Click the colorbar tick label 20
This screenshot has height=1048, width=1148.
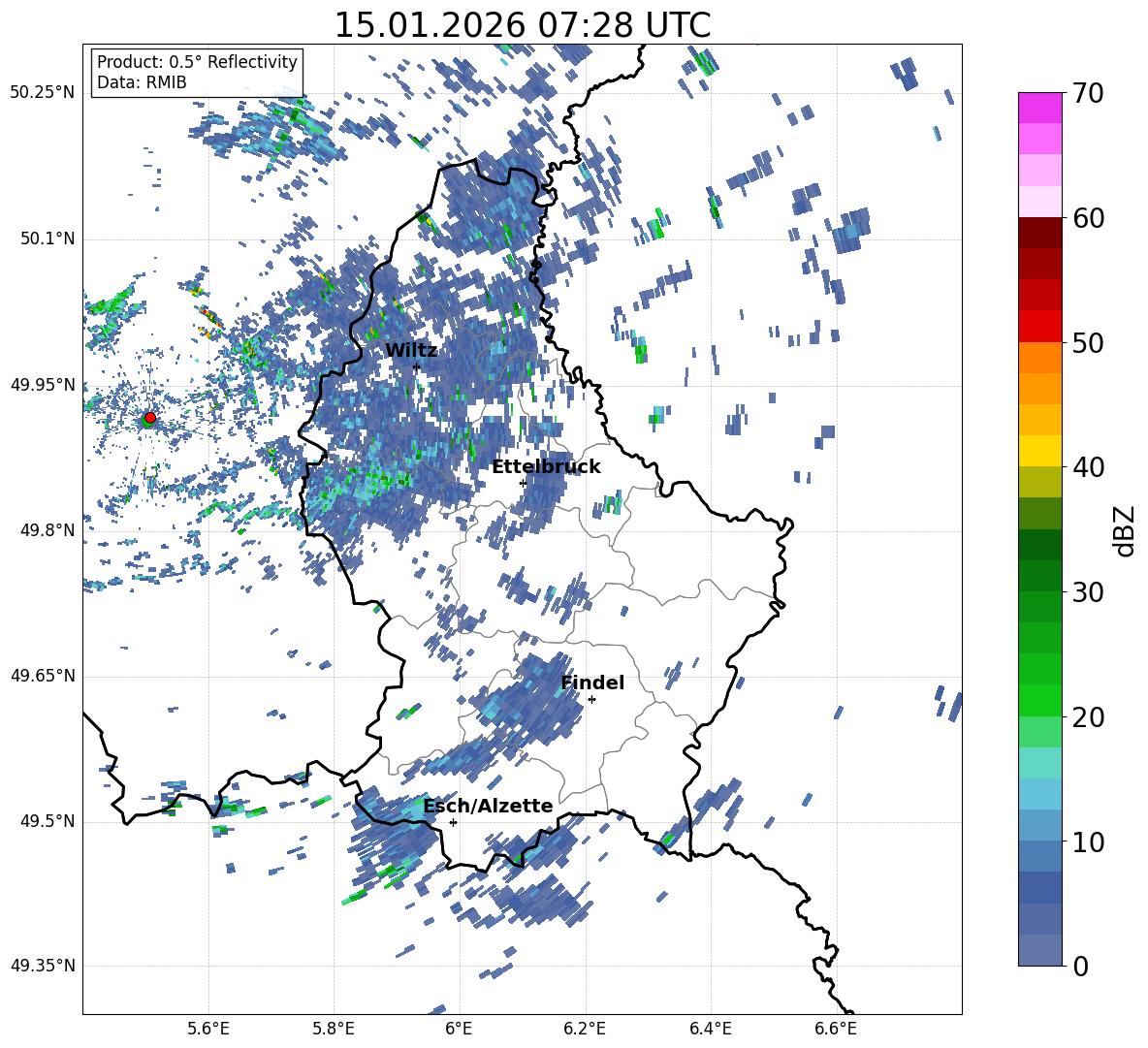pos(1088,717)
